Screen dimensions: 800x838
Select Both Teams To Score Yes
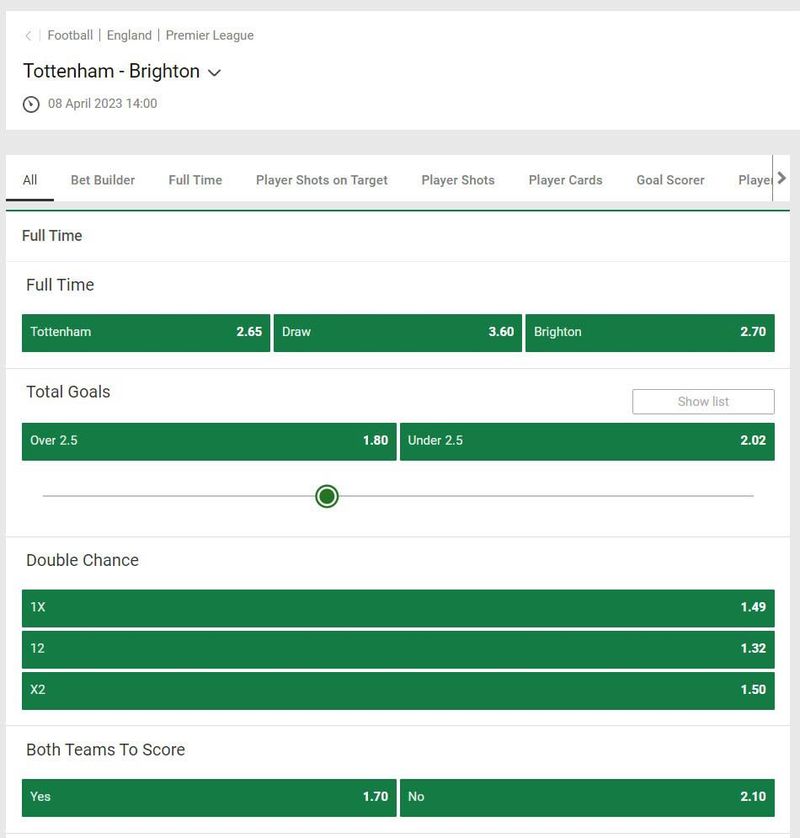209,797
